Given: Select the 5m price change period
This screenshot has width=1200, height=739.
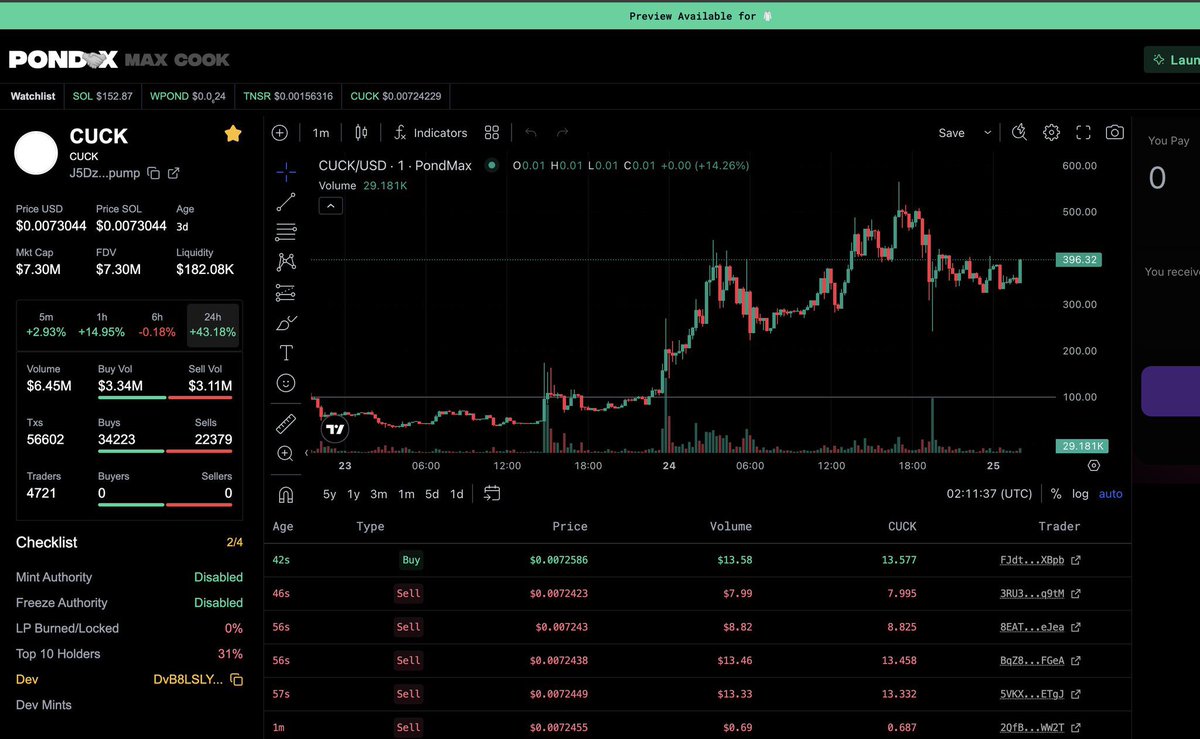Looking at the screenshot, I should point(46,325).
